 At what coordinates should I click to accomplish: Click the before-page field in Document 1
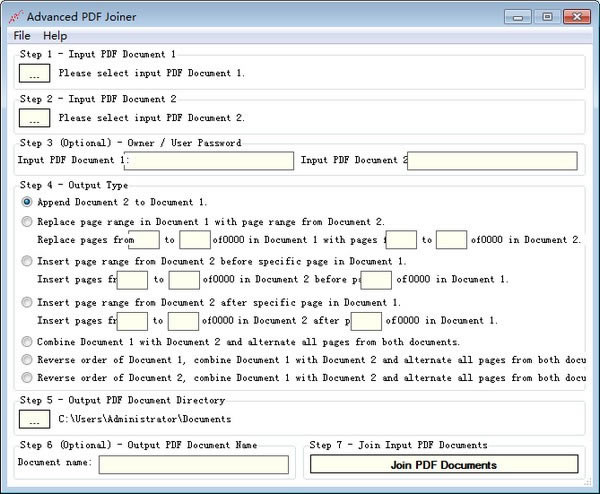[x=377, y=280]
